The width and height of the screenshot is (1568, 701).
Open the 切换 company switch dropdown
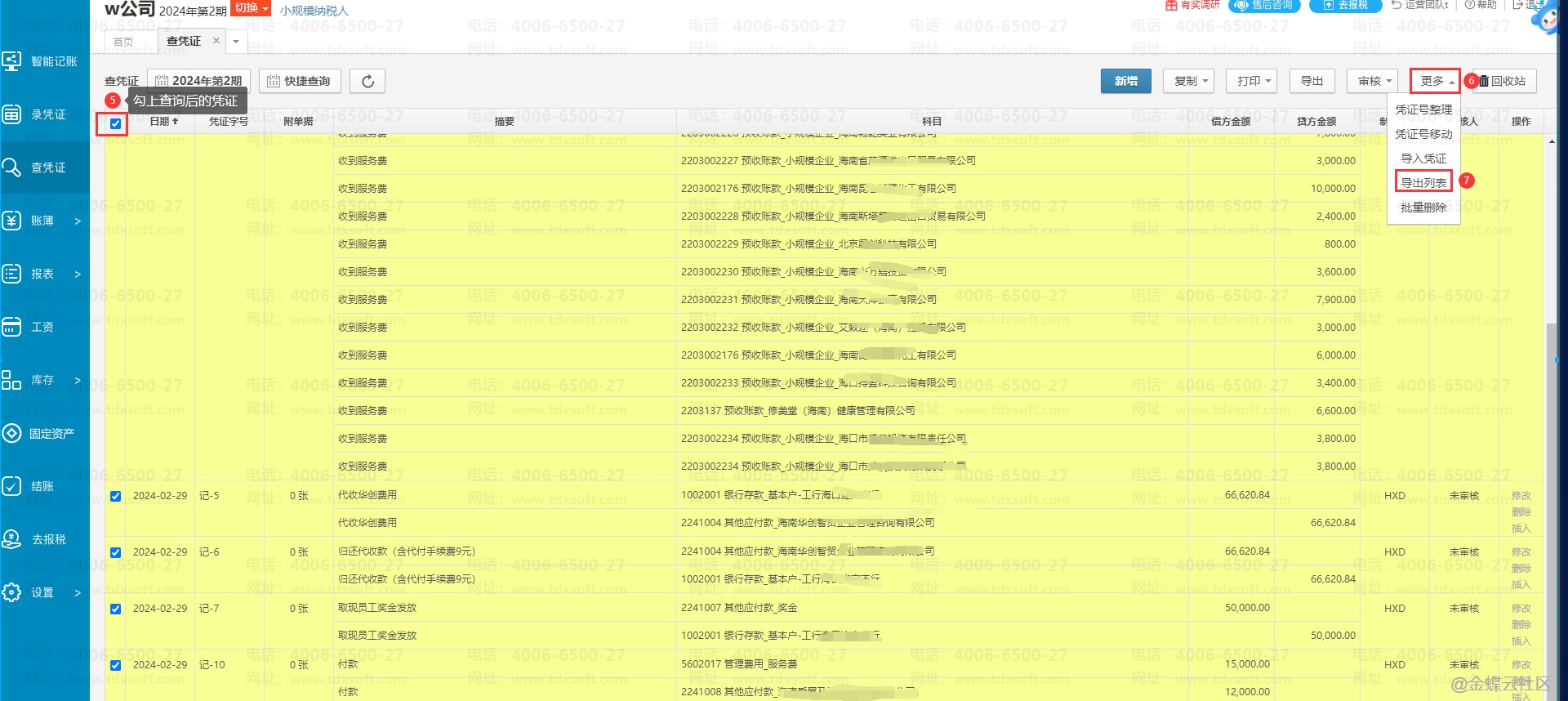pos(251,8)
